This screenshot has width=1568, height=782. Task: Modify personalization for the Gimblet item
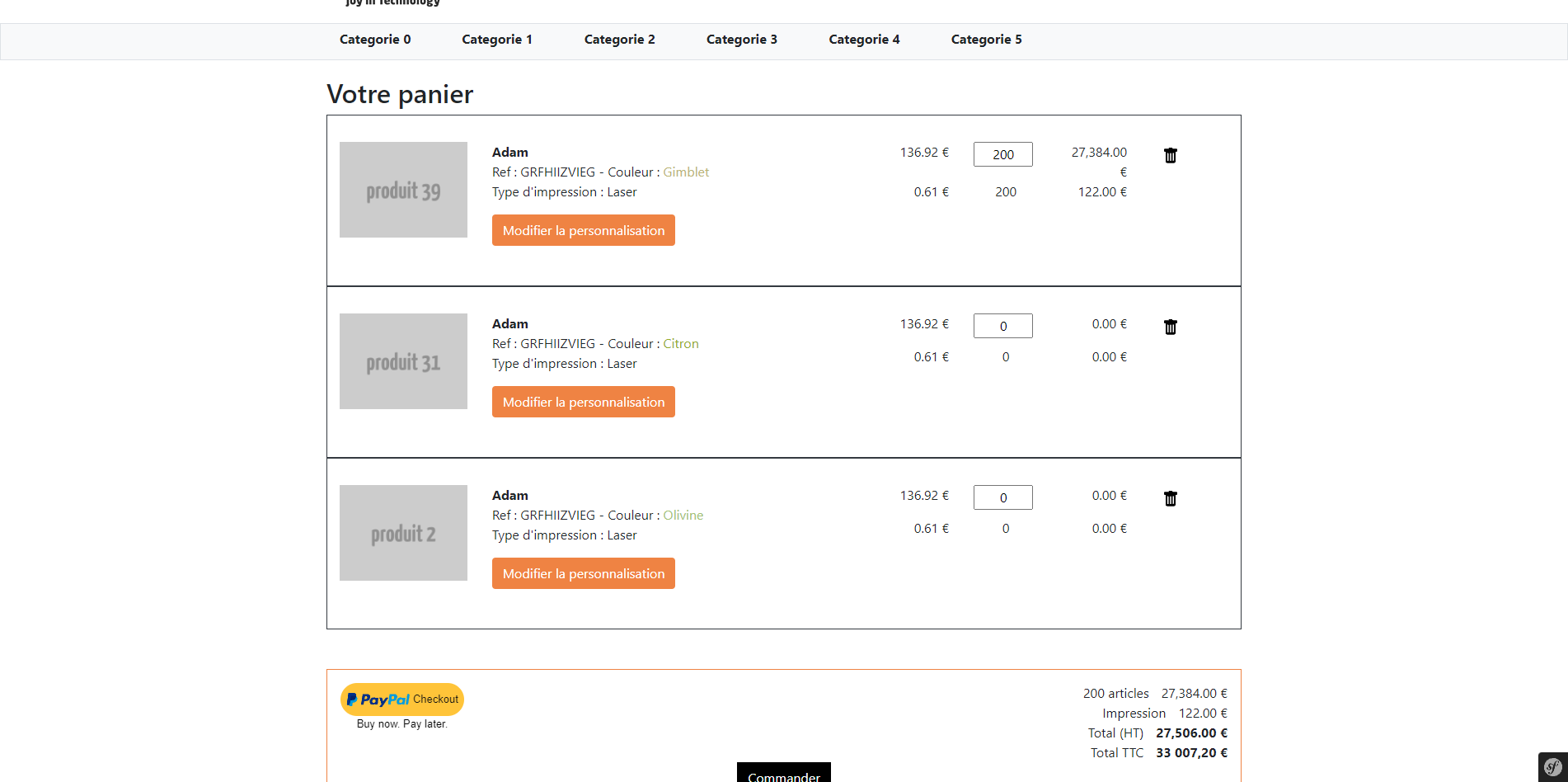click(583, 230)
